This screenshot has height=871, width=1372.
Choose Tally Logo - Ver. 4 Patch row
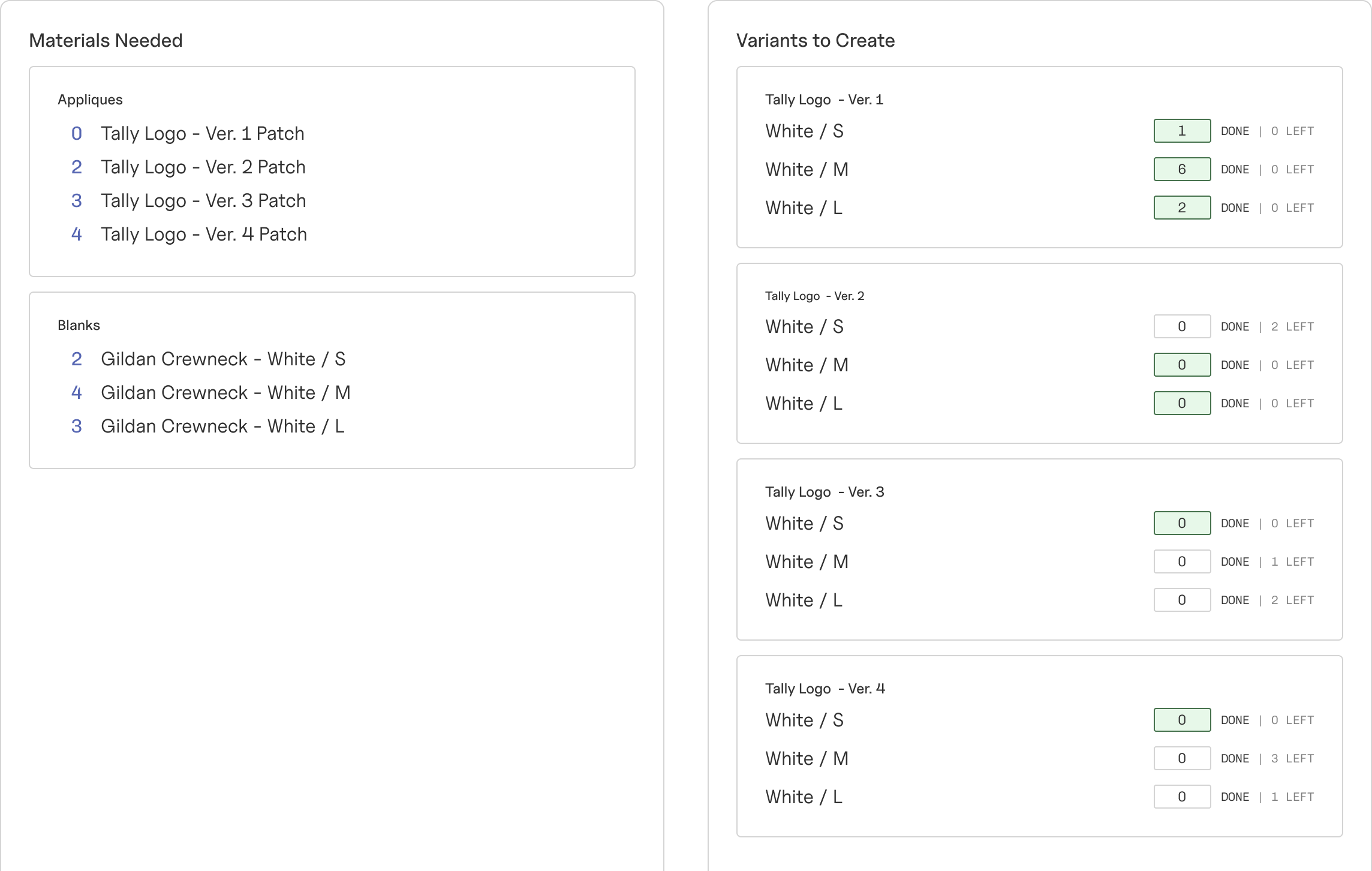click(x=203, y=235)
